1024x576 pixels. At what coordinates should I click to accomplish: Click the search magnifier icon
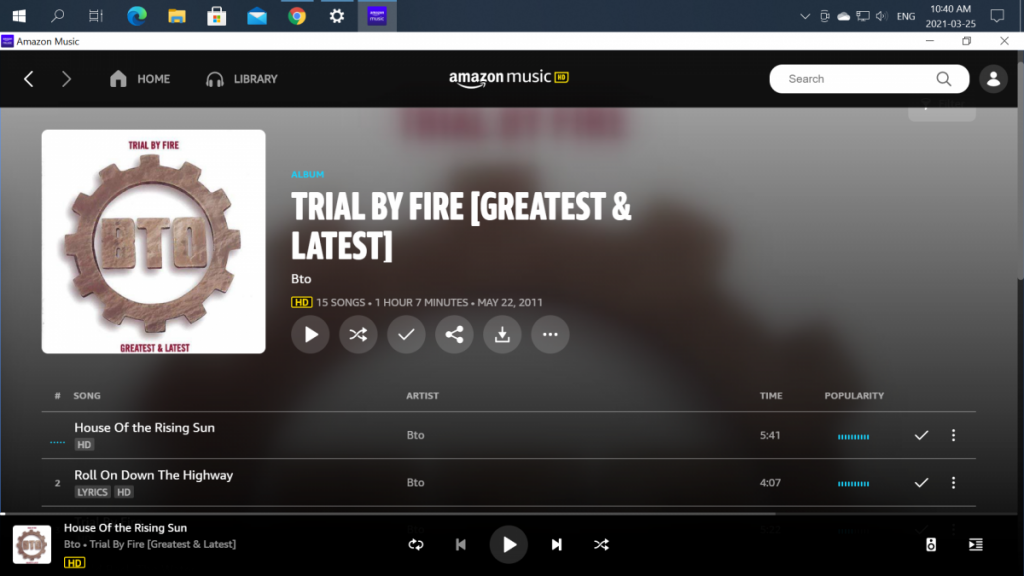point(944,79)
